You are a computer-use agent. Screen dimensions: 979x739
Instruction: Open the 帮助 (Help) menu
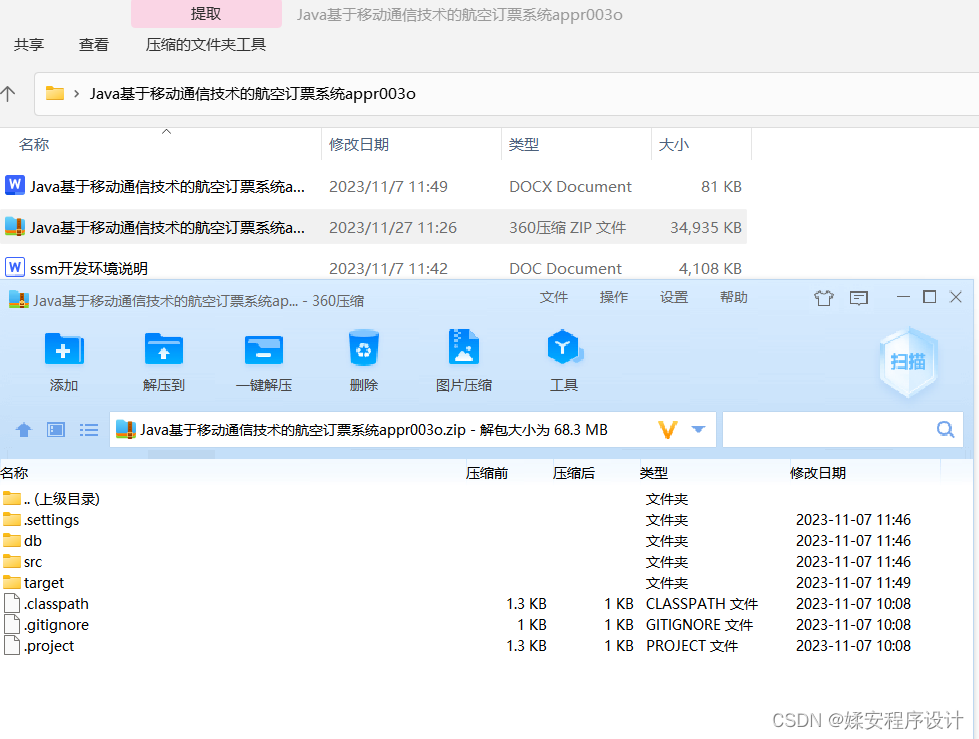click(x=733, y=297)
